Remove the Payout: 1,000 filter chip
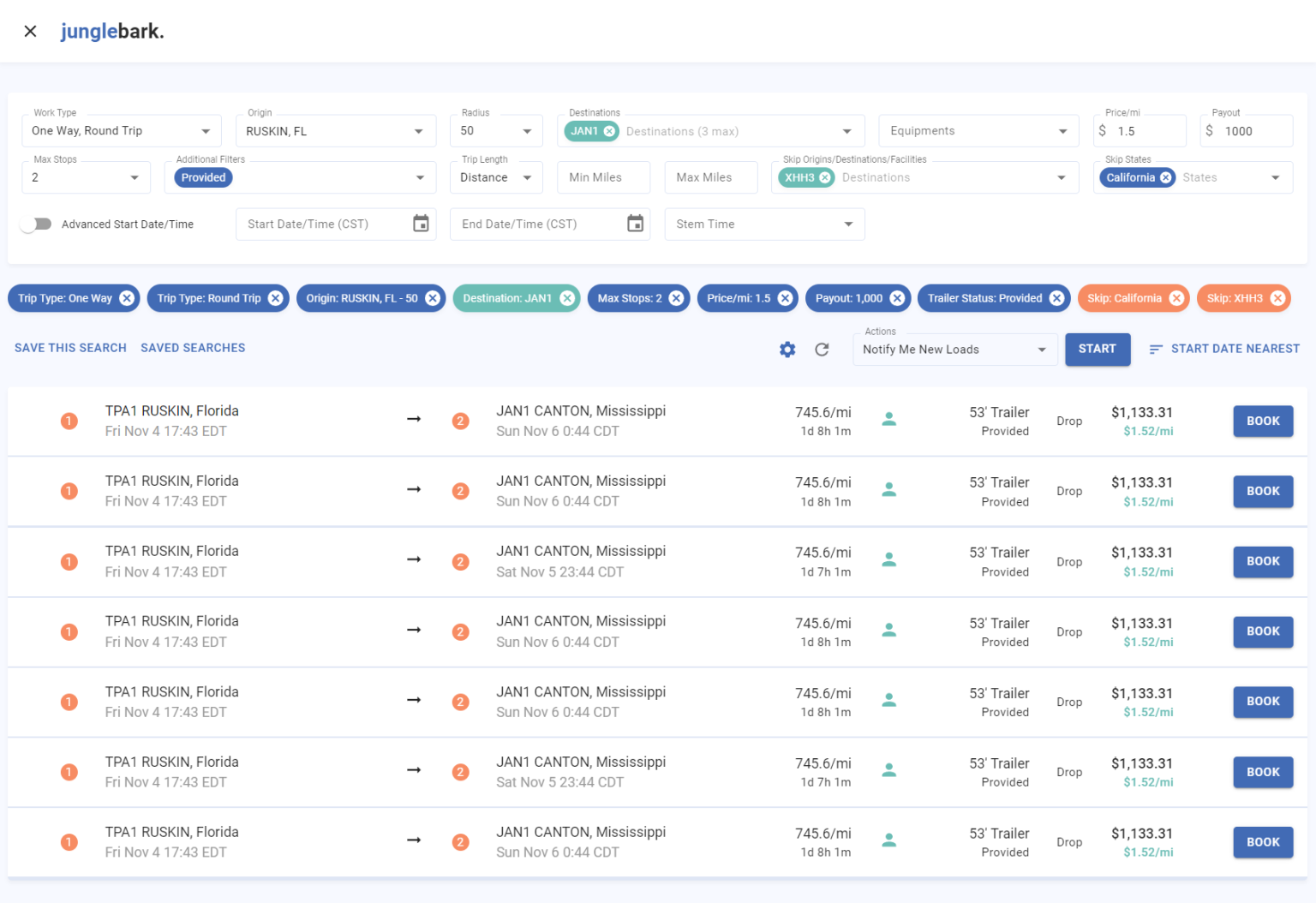Viewport: 1316px width, 903px height. [897, 298]
